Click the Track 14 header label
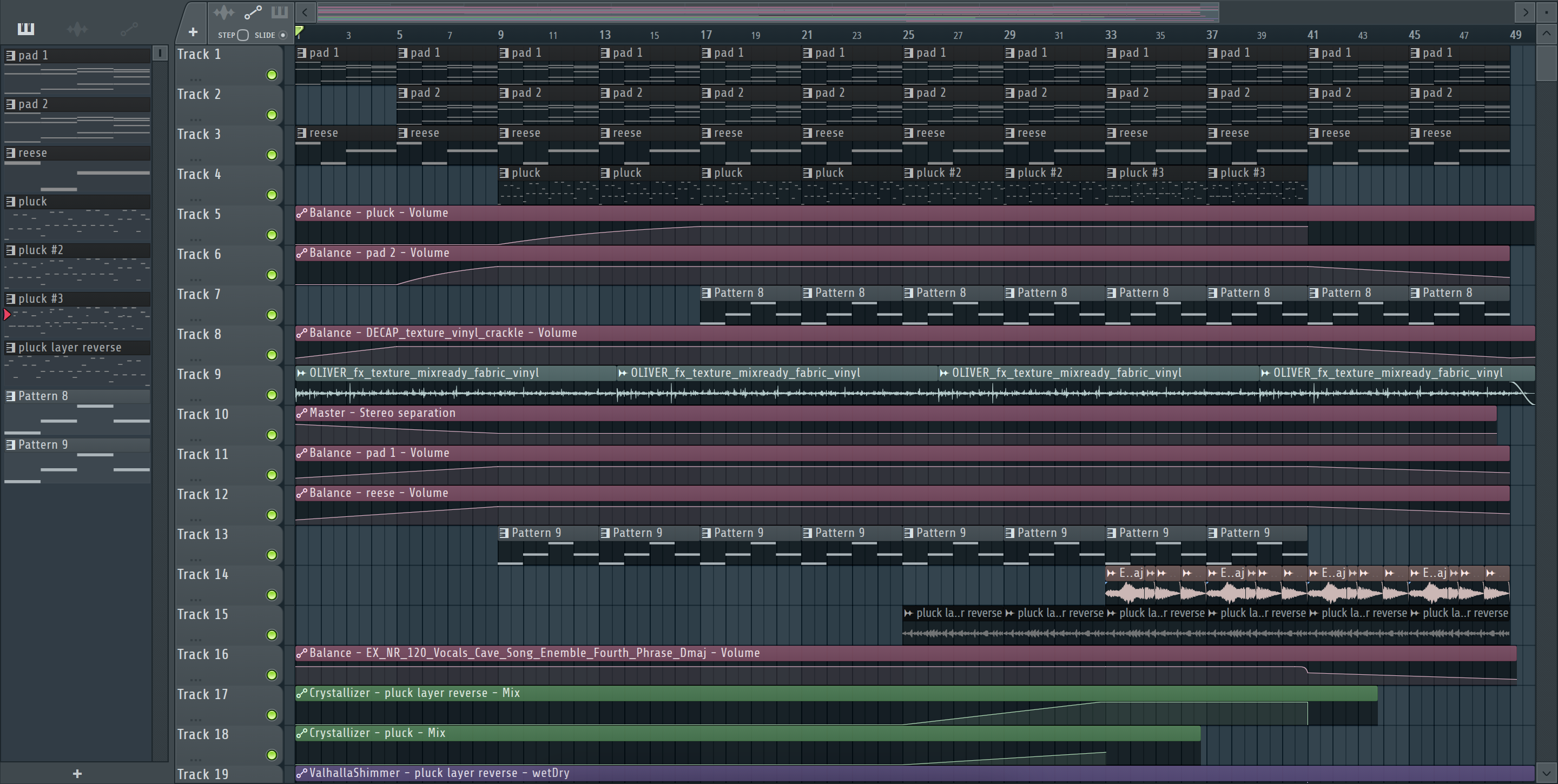 (203, 574)
